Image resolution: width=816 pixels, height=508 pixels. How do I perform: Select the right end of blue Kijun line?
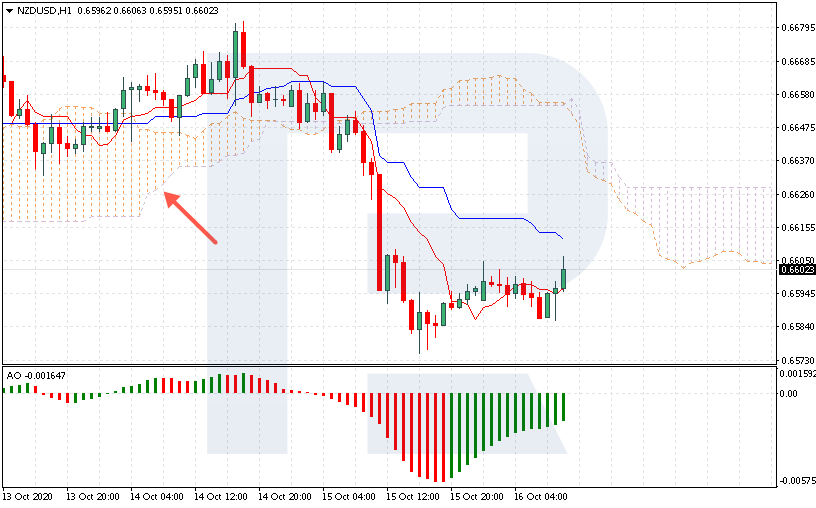pos(560,238)
